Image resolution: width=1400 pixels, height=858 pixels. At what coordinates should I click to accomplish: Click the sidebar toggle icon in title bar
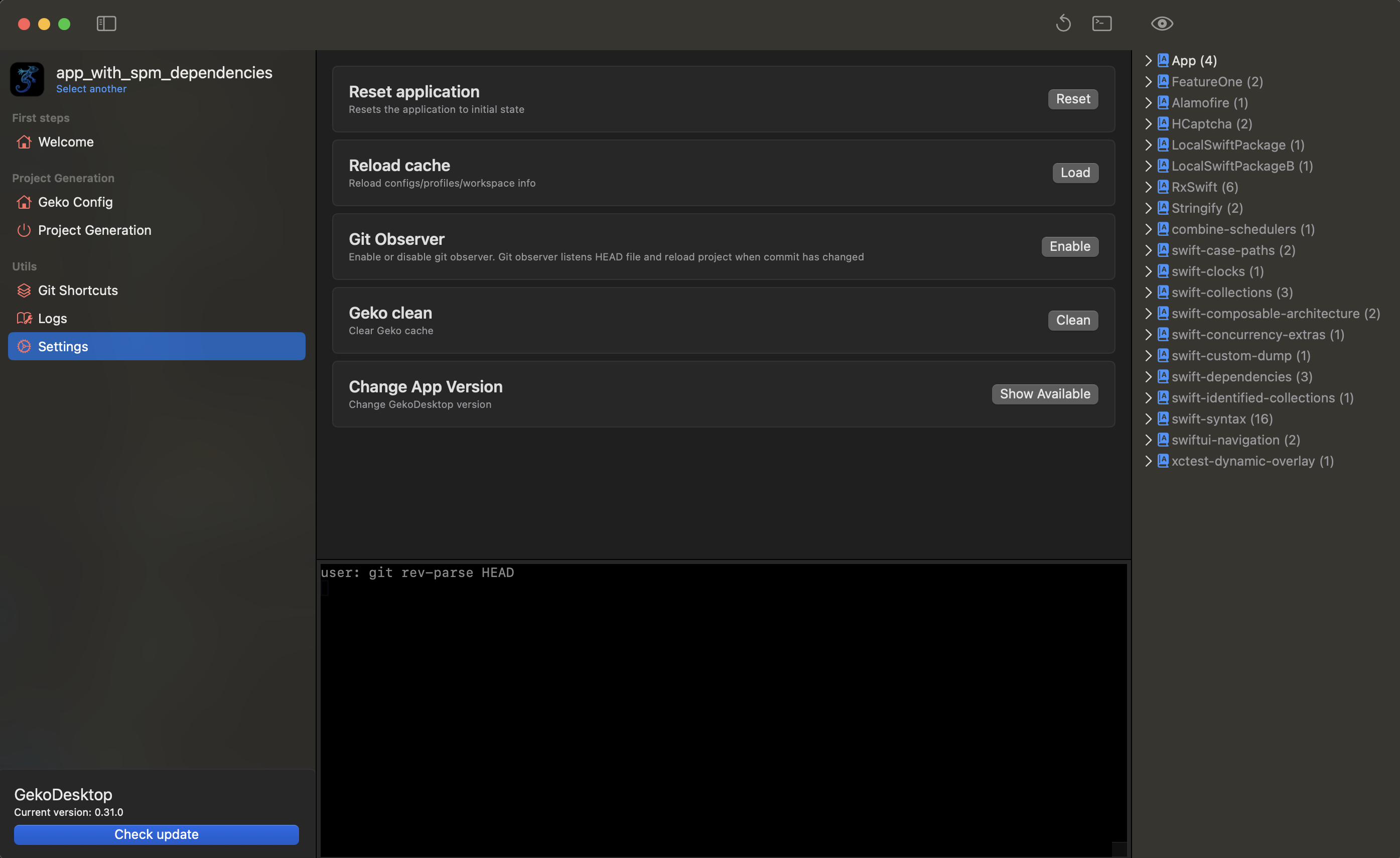coord(106,24)
